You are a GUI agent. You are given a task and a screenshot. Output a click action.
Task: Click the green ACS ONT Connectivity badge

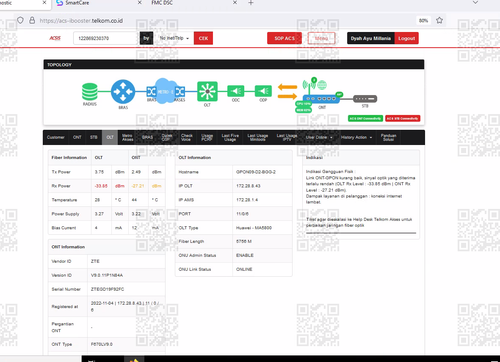(x=365, y=118)
